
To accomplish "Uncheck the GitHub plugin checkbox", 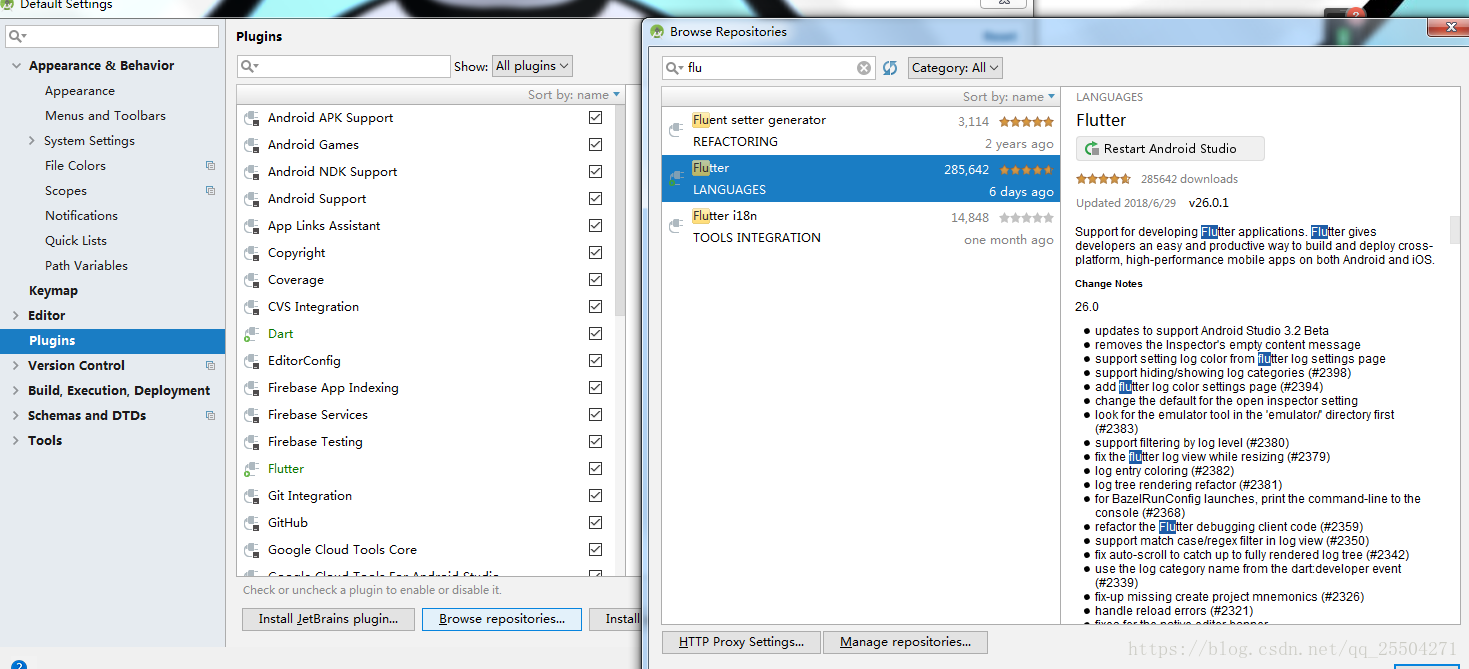I will point(596,523).
